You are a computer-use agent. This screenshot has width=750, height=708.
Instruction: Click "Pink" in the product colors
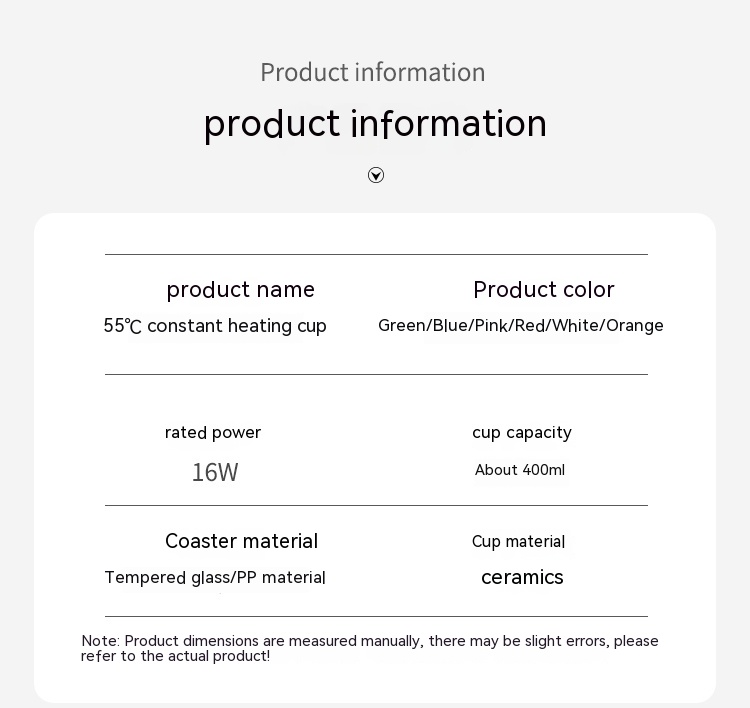click(x=491, y=326)
